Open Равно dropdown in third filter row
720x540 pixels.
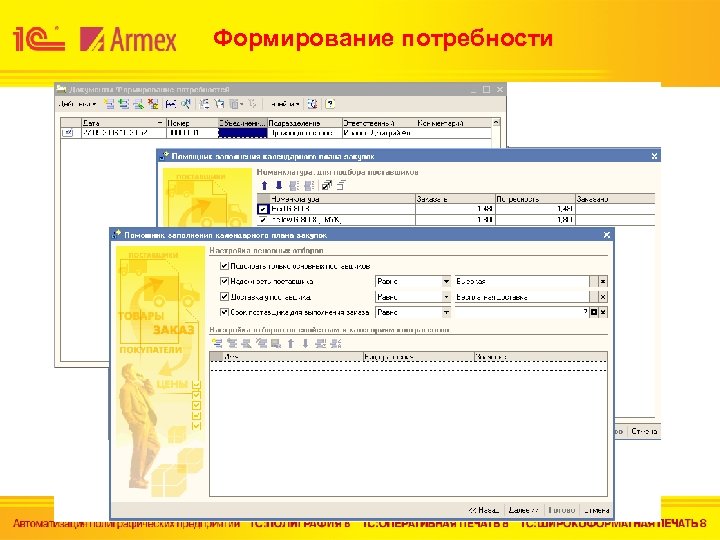coord(446,297)
